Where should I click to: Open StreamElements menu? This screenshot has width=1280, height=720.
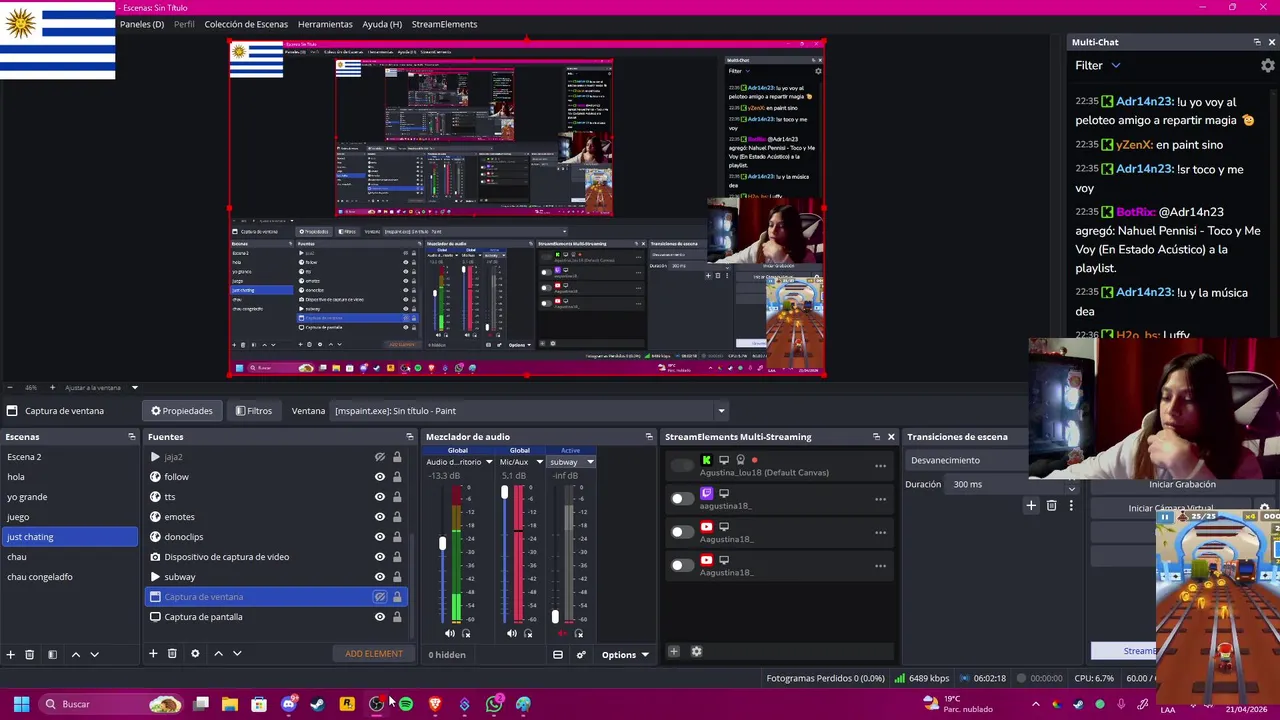click(444, 24)
